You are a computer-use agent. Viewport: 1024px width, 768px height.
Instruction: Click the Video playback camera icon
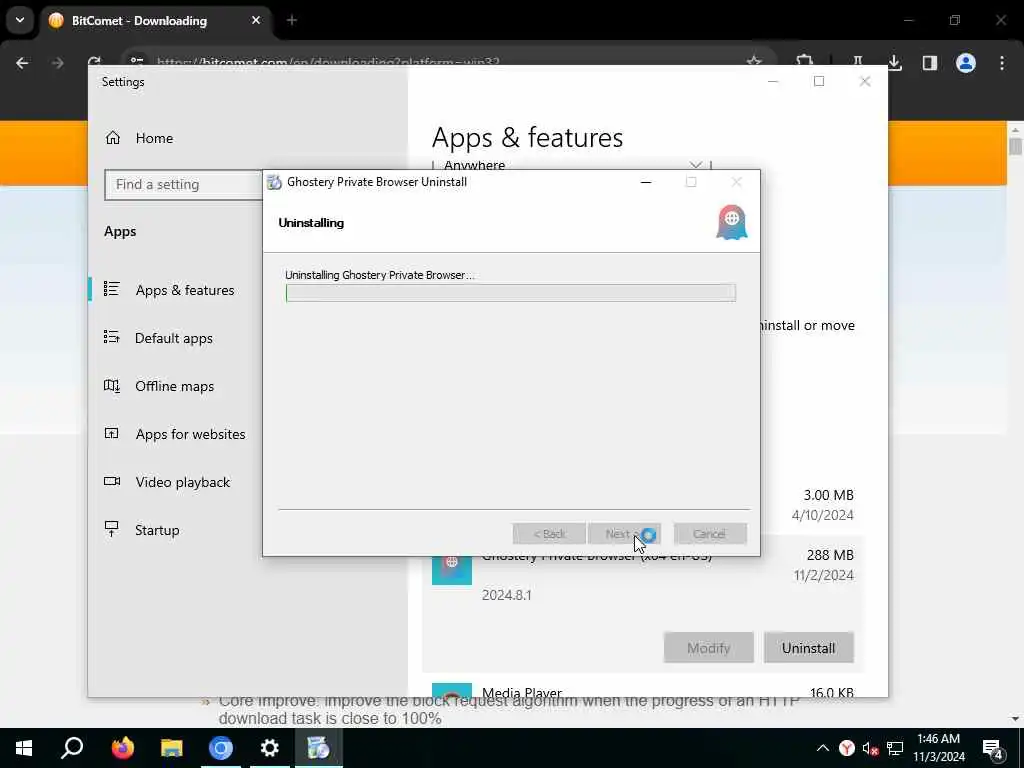point(112,481)
